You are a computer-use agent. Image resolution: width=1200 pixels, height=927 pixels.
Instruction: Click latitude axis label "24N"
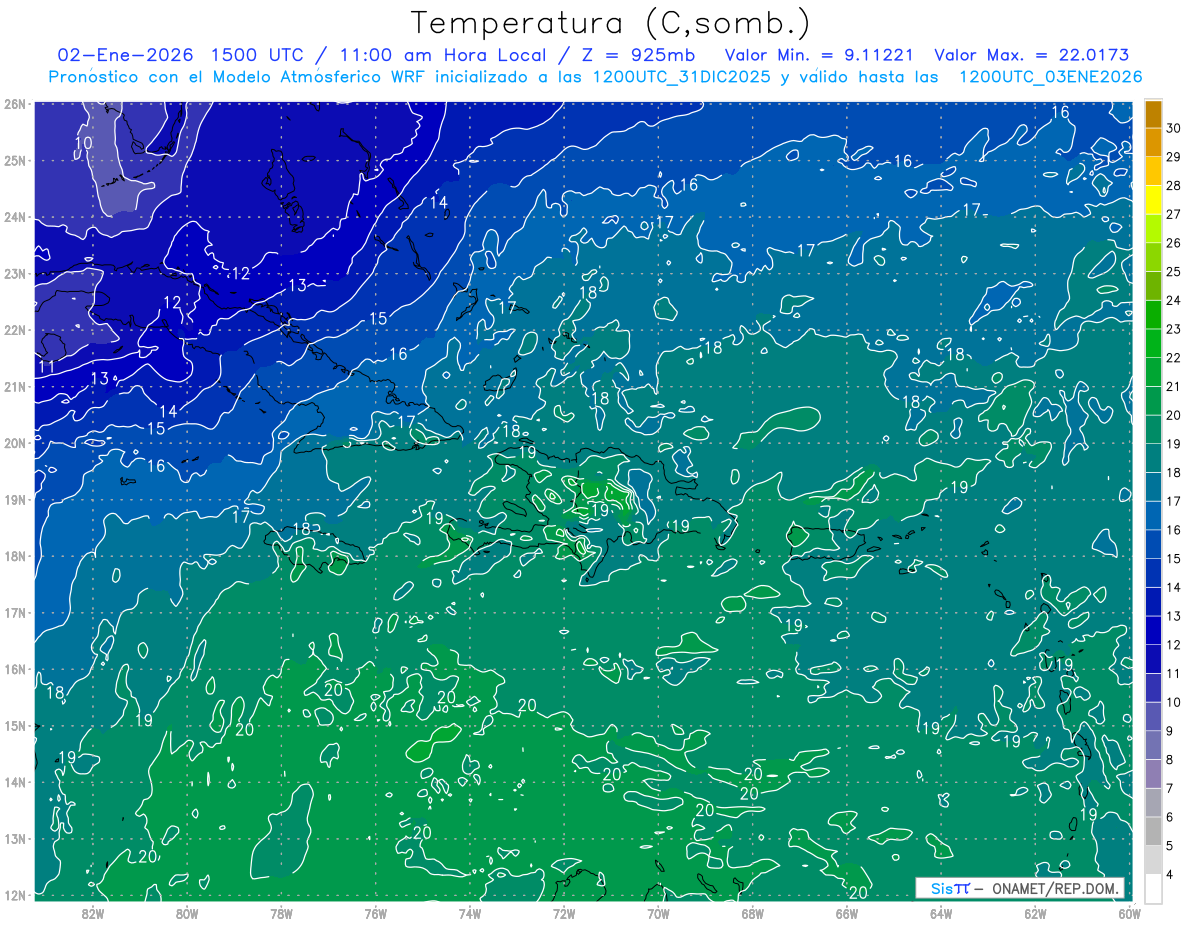pyautogui.click(x=14, y=217)
